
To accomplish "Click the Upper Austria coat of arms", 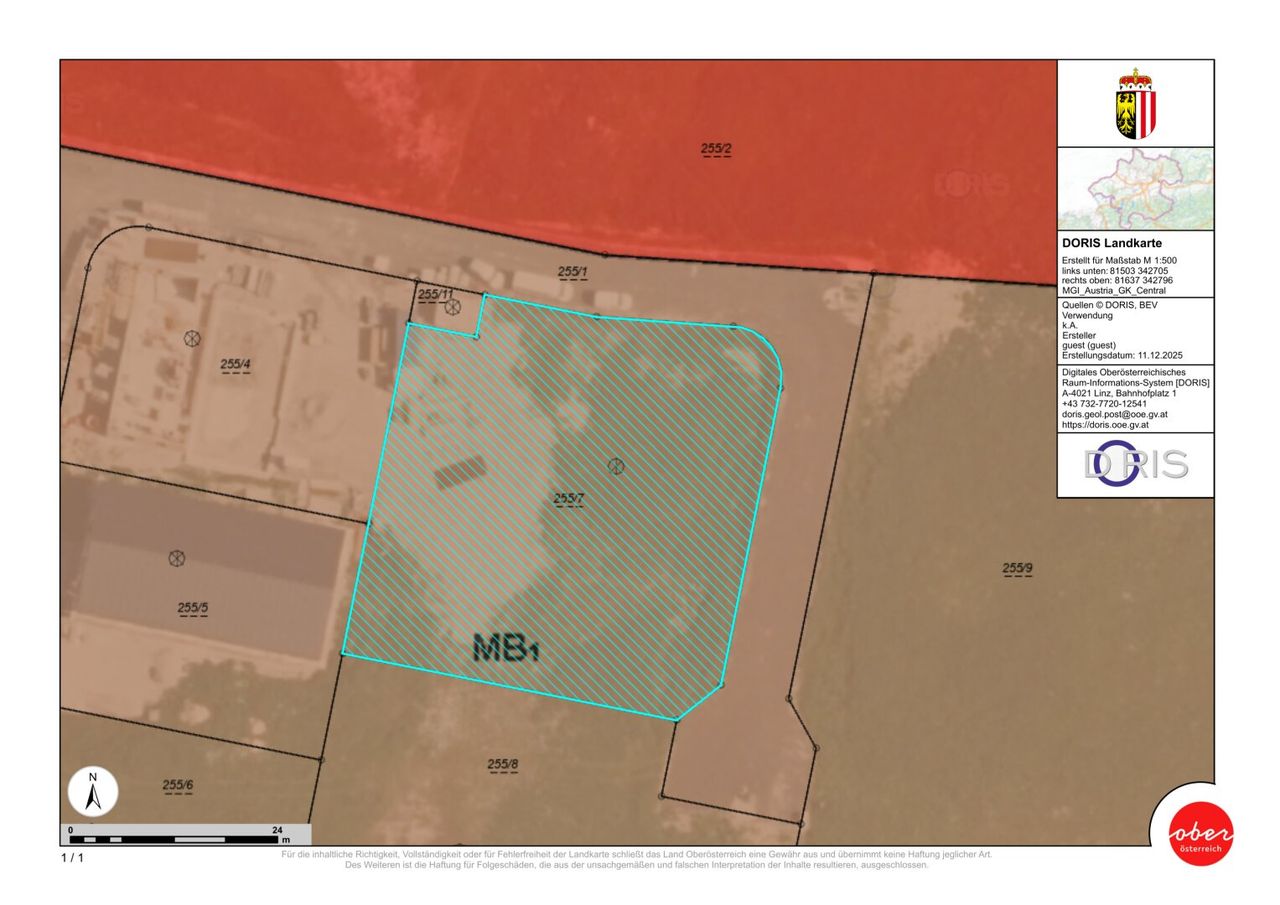I will click(1135, 103).
